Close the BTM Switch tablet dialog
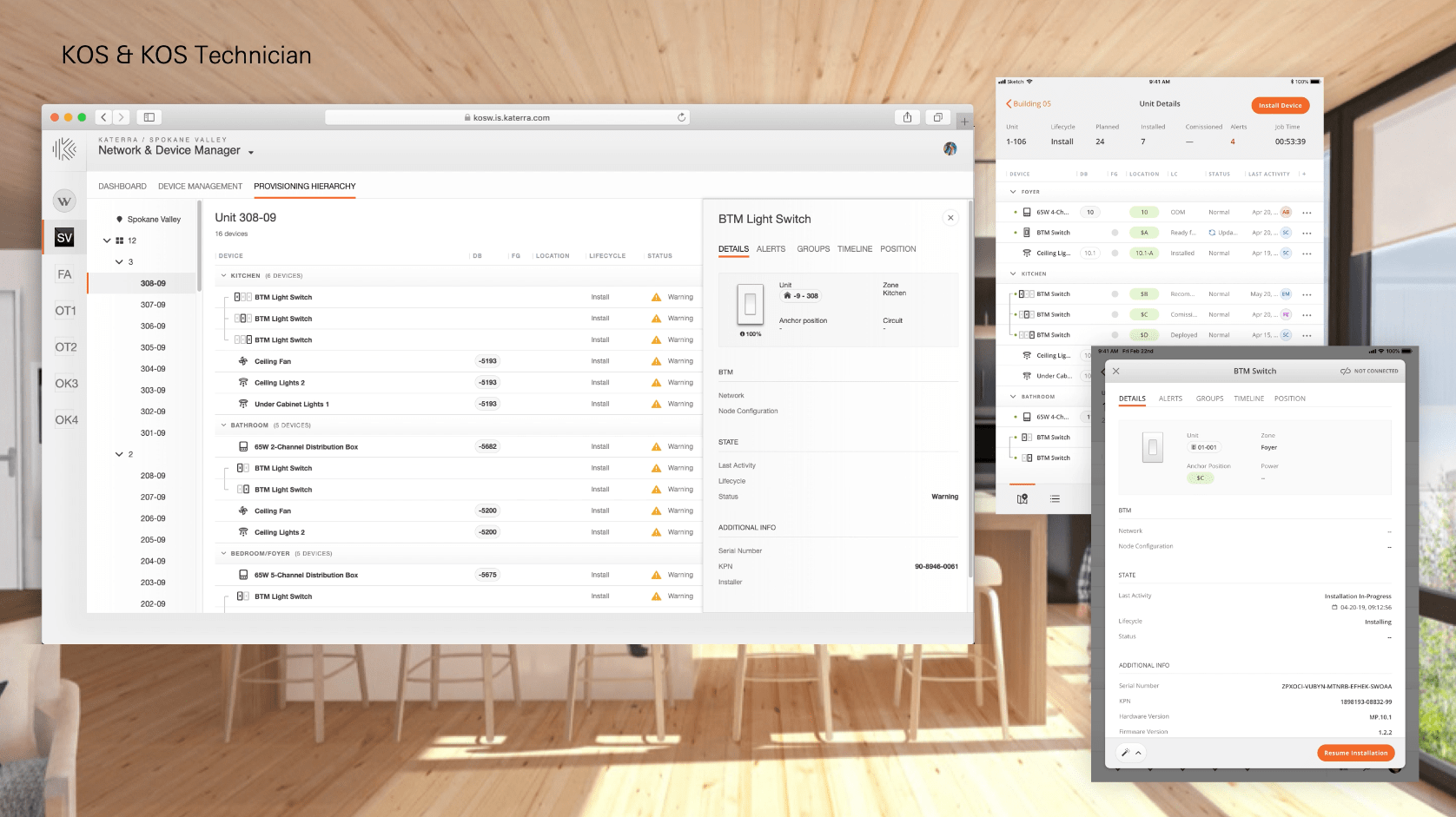The image size is (1456, 817). [x=1116, y=371]
